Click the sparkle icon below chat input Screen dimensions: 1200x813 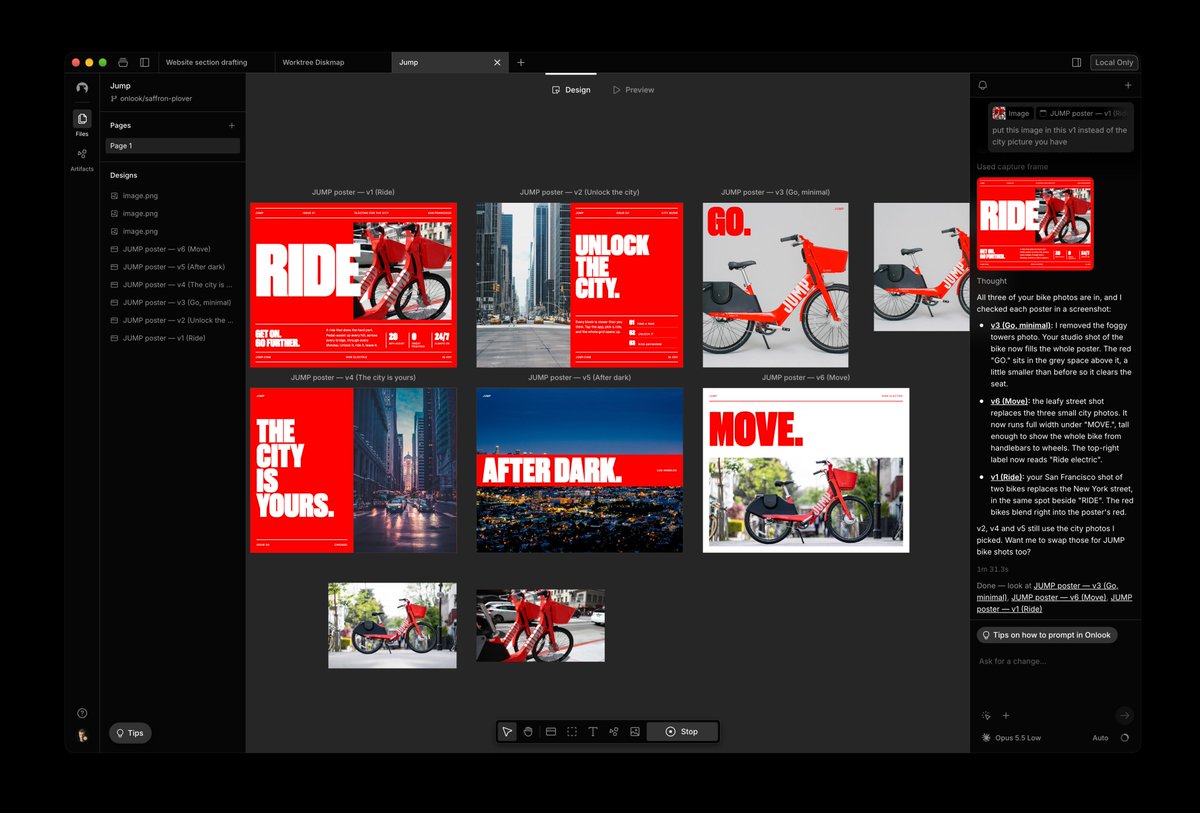pyautogui.click(x=986, y=716)
